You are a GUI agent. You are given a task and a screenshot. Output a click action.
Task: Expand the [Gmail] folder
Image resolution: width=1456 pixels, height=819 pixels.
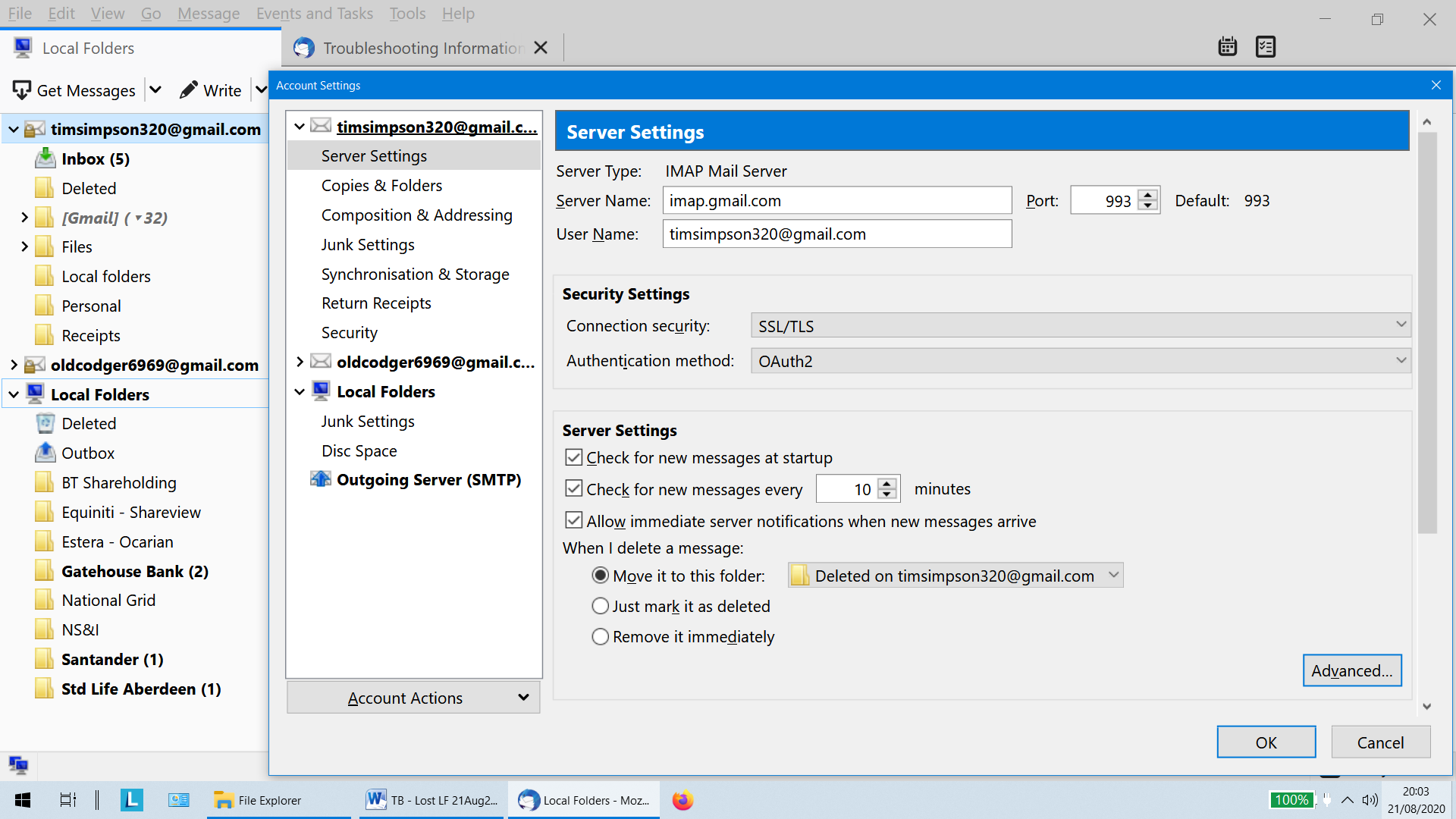tap(24, 218)
